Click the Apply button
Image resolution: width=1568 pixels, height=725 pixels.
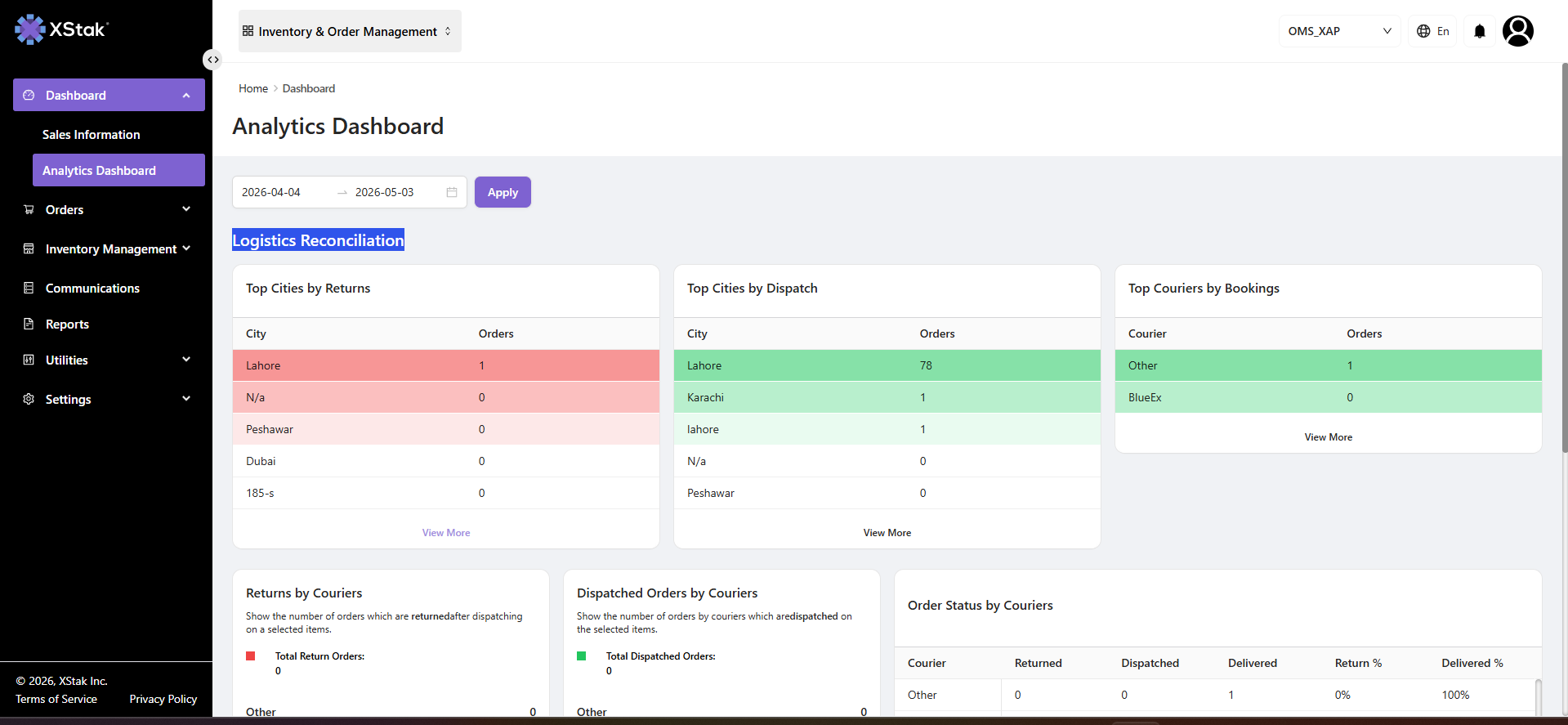tap(503, 192)
